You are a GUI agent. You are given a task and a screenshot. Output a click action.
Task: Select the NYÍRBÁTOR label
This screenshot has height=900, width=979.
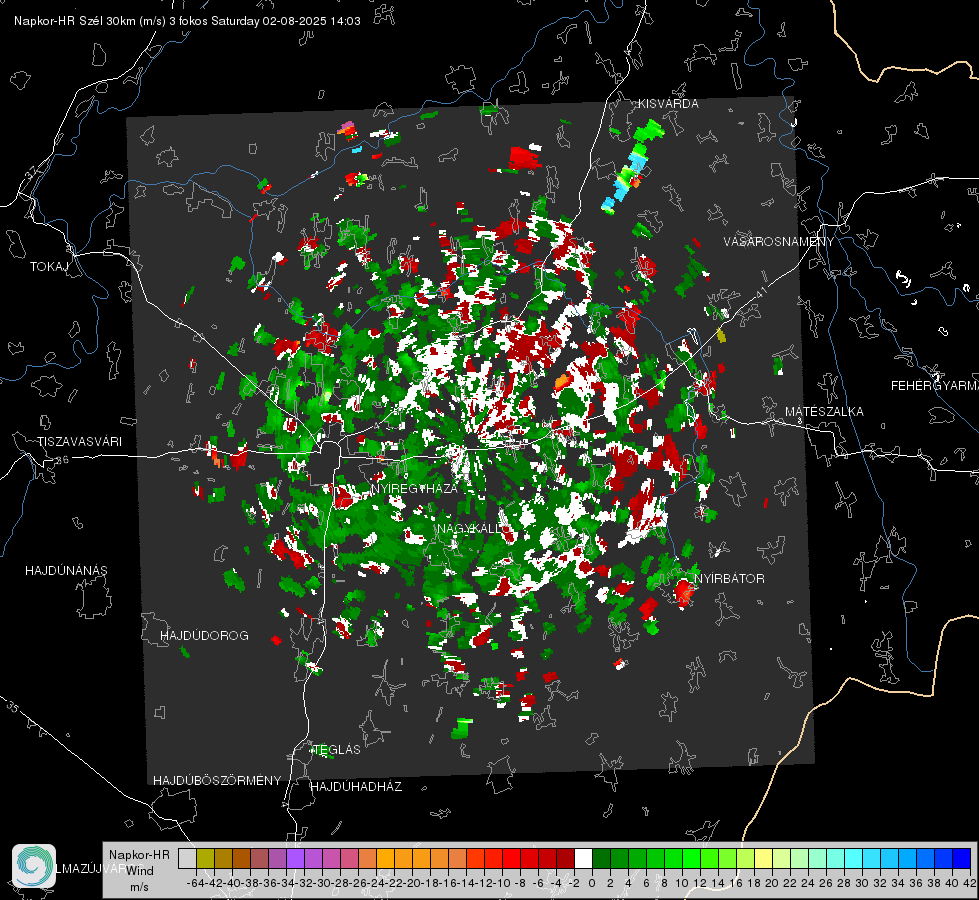tap(729, 579)
